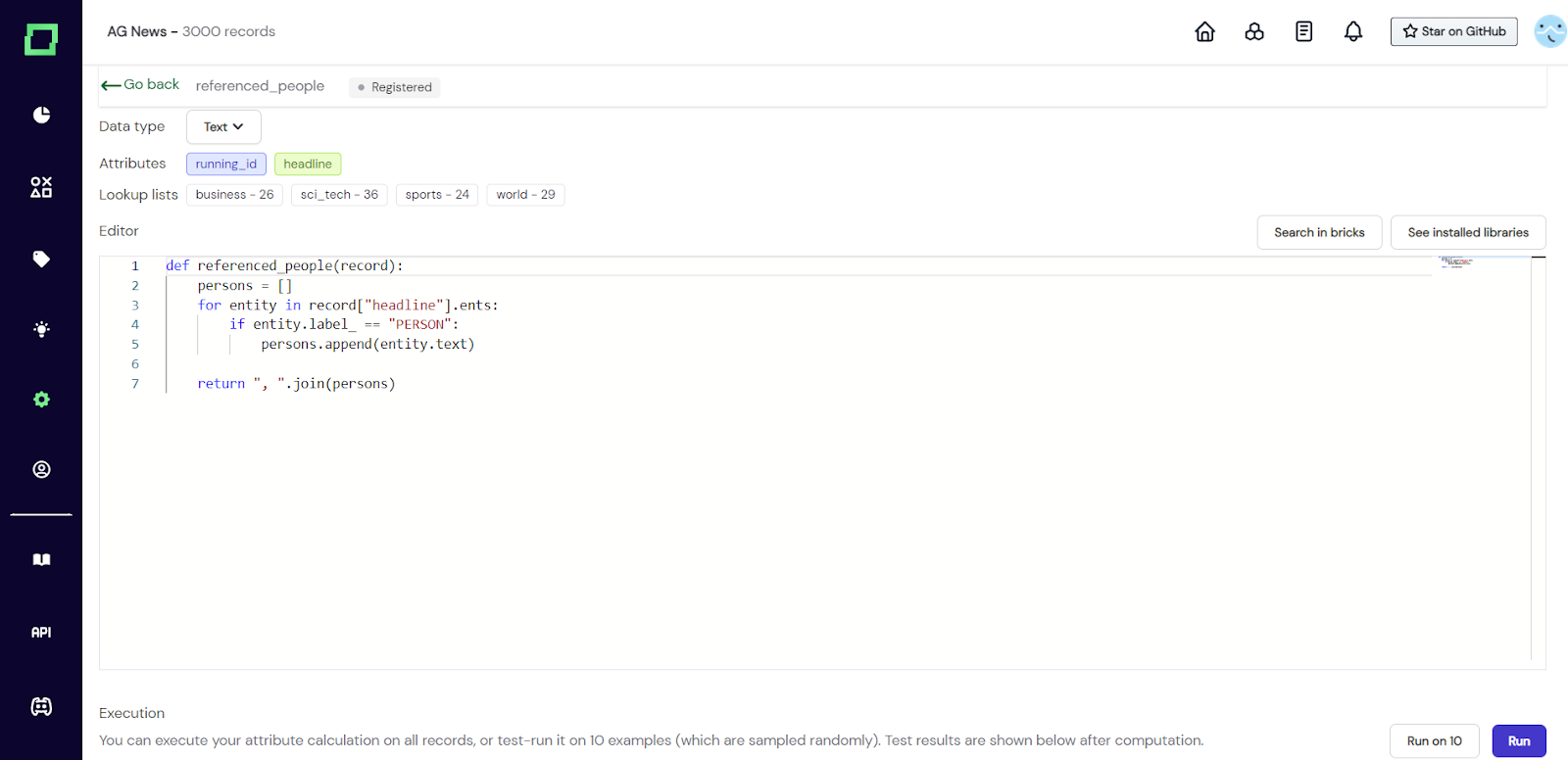Click the world - 29 lookup list
The image size is (1568, 760).
pyautogui.click(x=525, y=195)
